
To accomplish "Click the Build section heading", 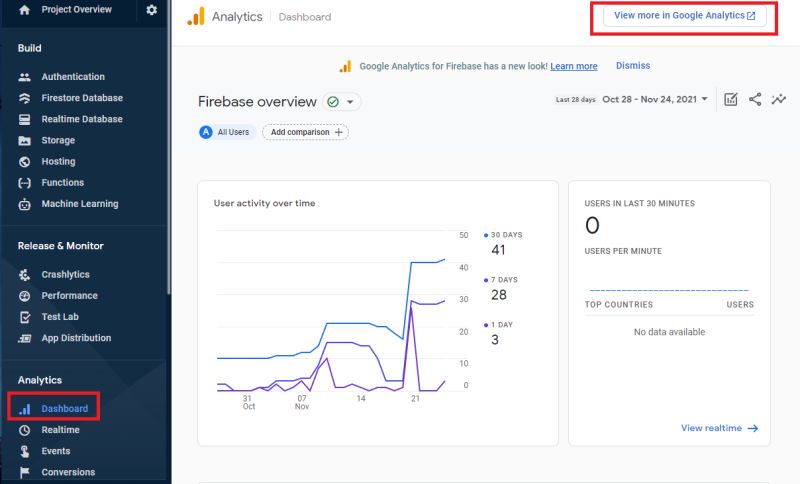I will point(30,48).
